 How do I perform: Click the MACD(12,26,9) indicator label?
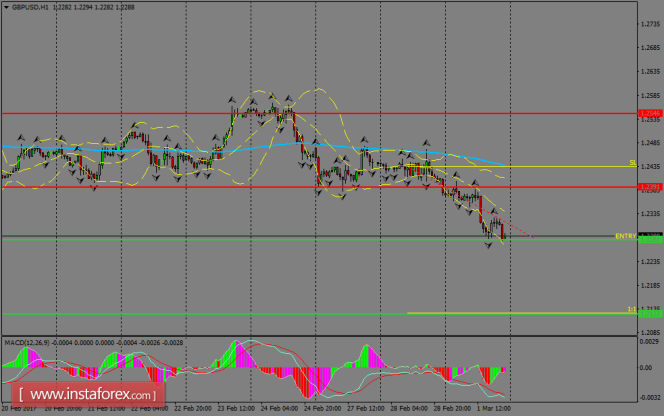coord(26,342)
